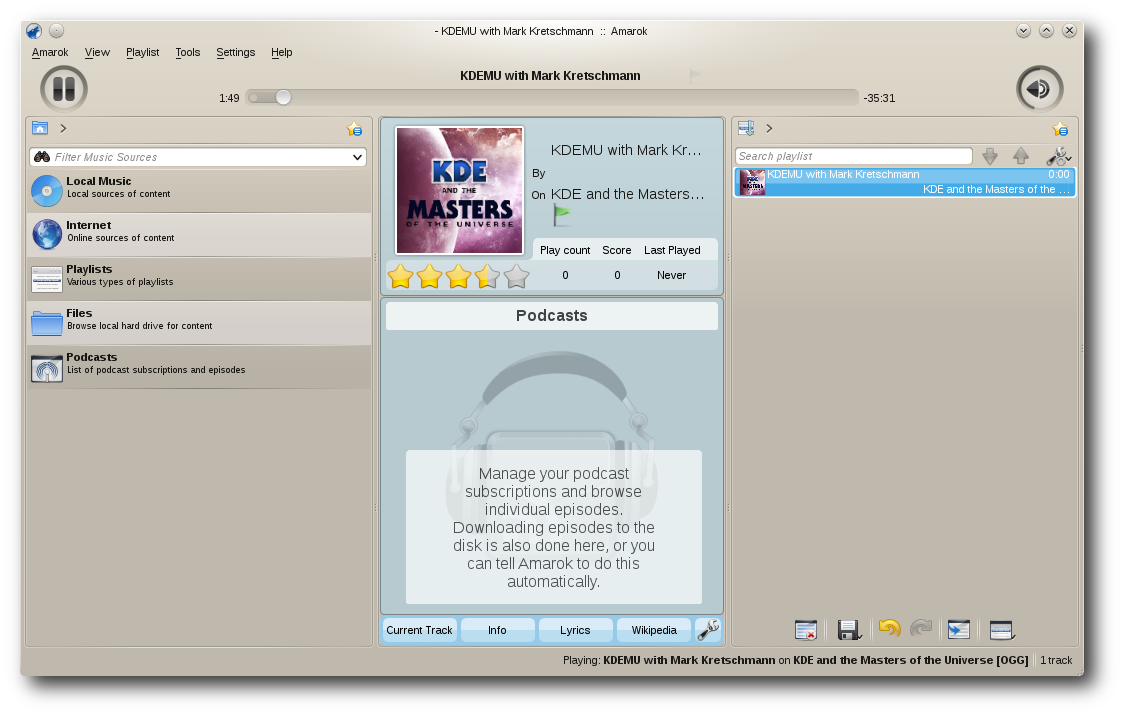Minimize the Amarok window
The height and width of the screenshot is (716, 1124).
click(1023, 31)
